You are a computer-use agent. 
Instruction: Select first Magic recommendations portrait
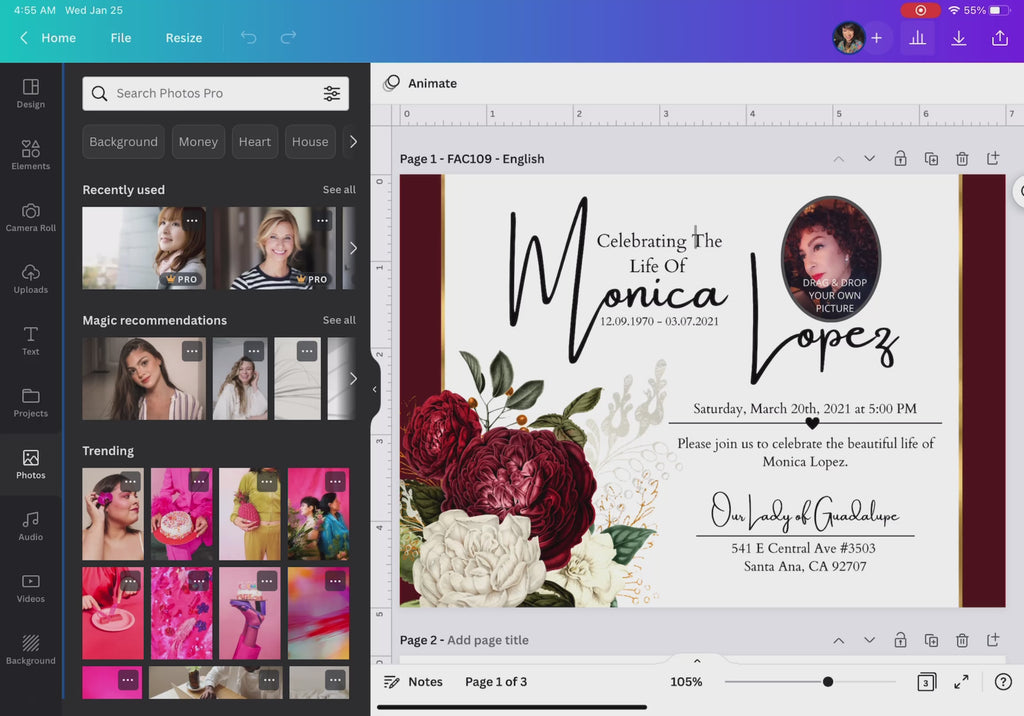[x=144, y=378]
